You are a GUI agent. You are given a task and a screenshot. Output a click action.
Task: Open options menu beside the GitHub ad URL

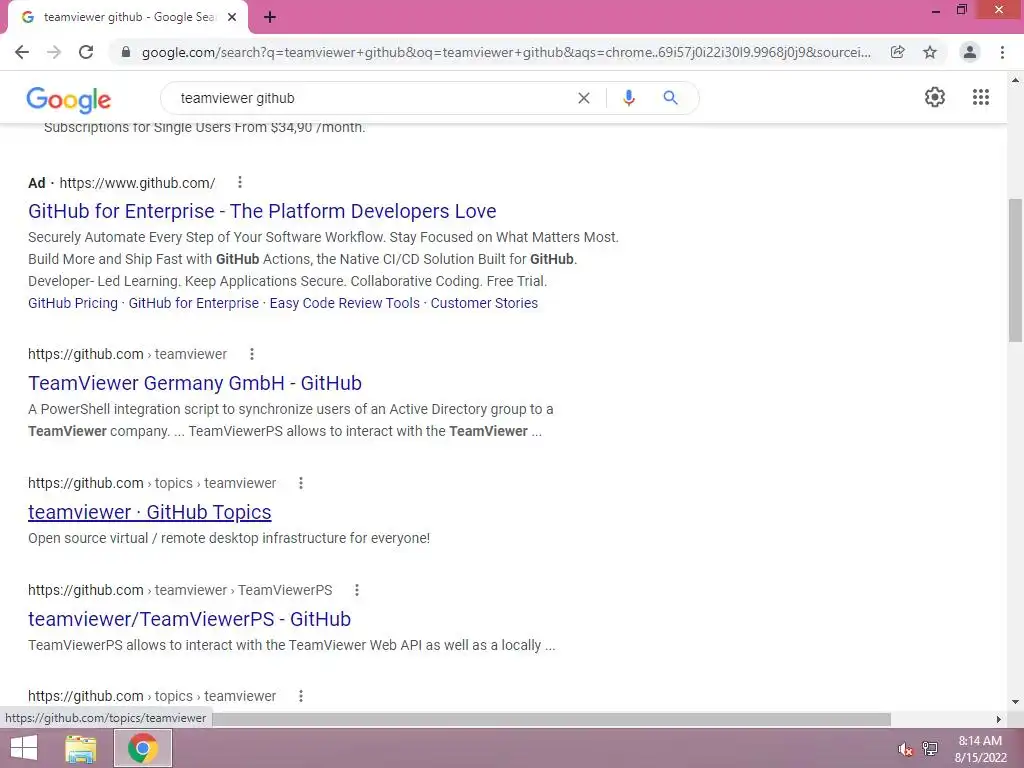coord(240,182)
